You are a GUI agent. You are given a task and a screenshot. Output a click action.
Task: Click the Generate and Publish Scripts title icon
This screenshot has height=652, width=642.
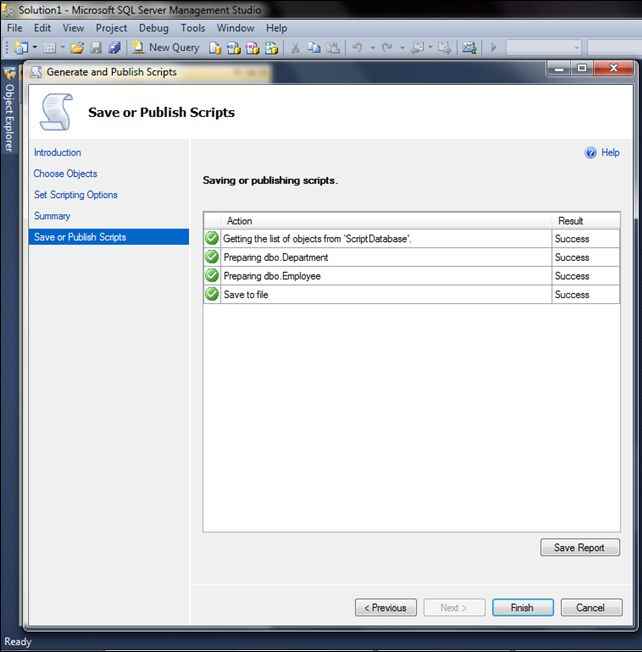37,72
